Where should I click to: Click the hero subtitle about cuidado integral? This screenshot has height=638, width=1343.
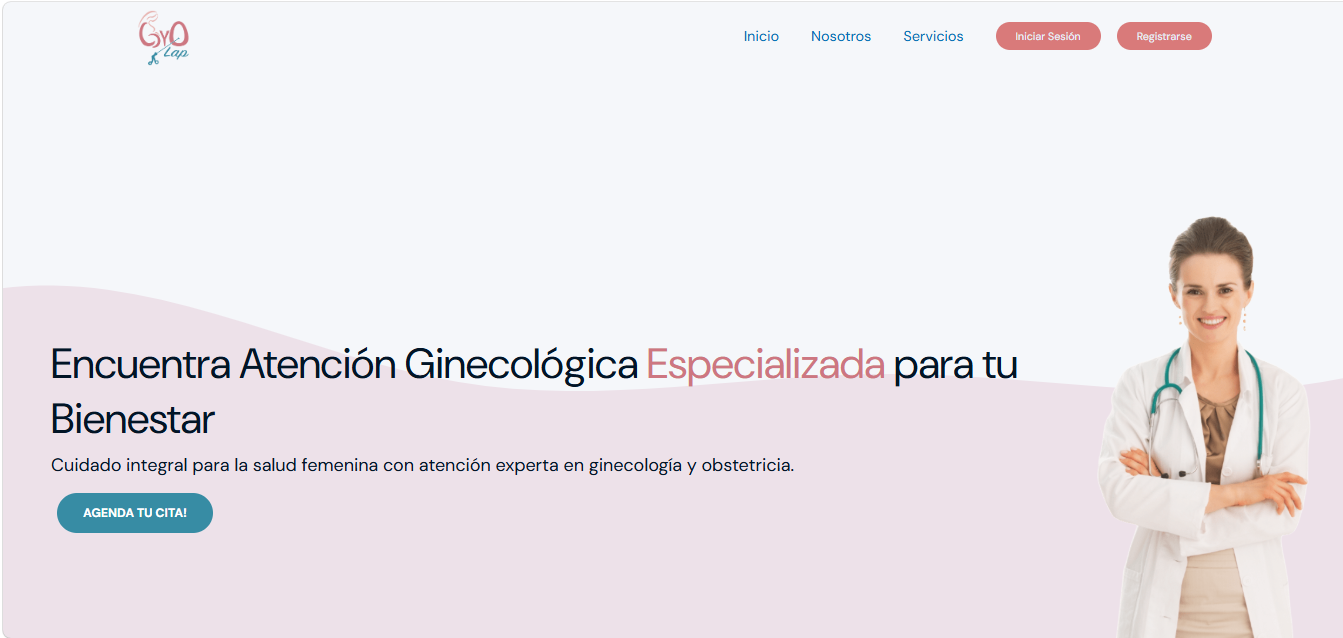tap(421, 464)
